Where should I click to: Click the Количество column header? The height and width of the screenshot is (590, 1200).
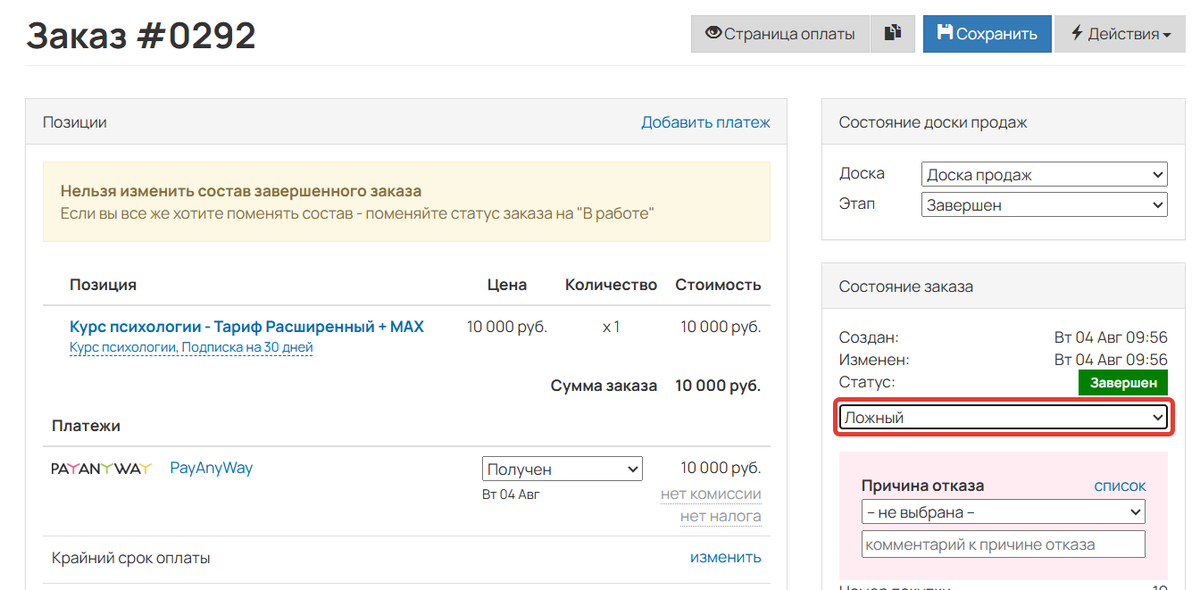tap(611, 285)
